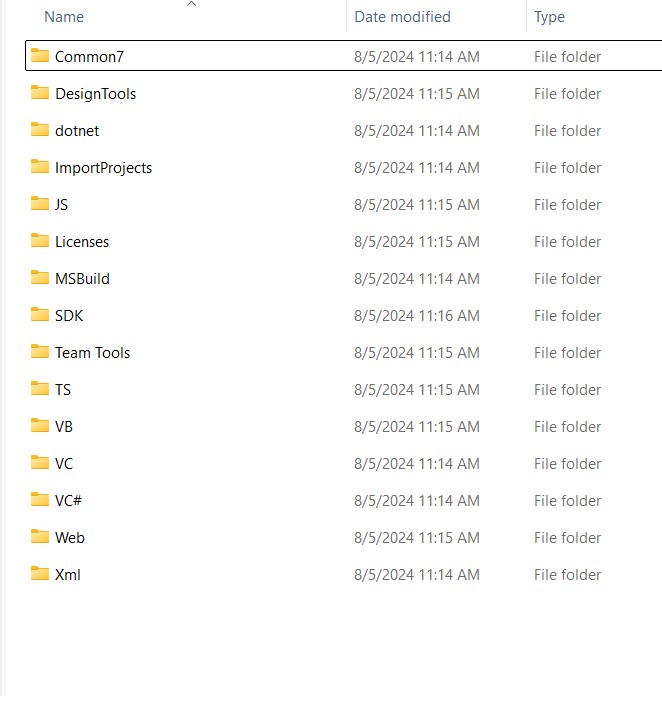Select the SDK folder name
662x706 pixels.
click(x=69, y=316)
